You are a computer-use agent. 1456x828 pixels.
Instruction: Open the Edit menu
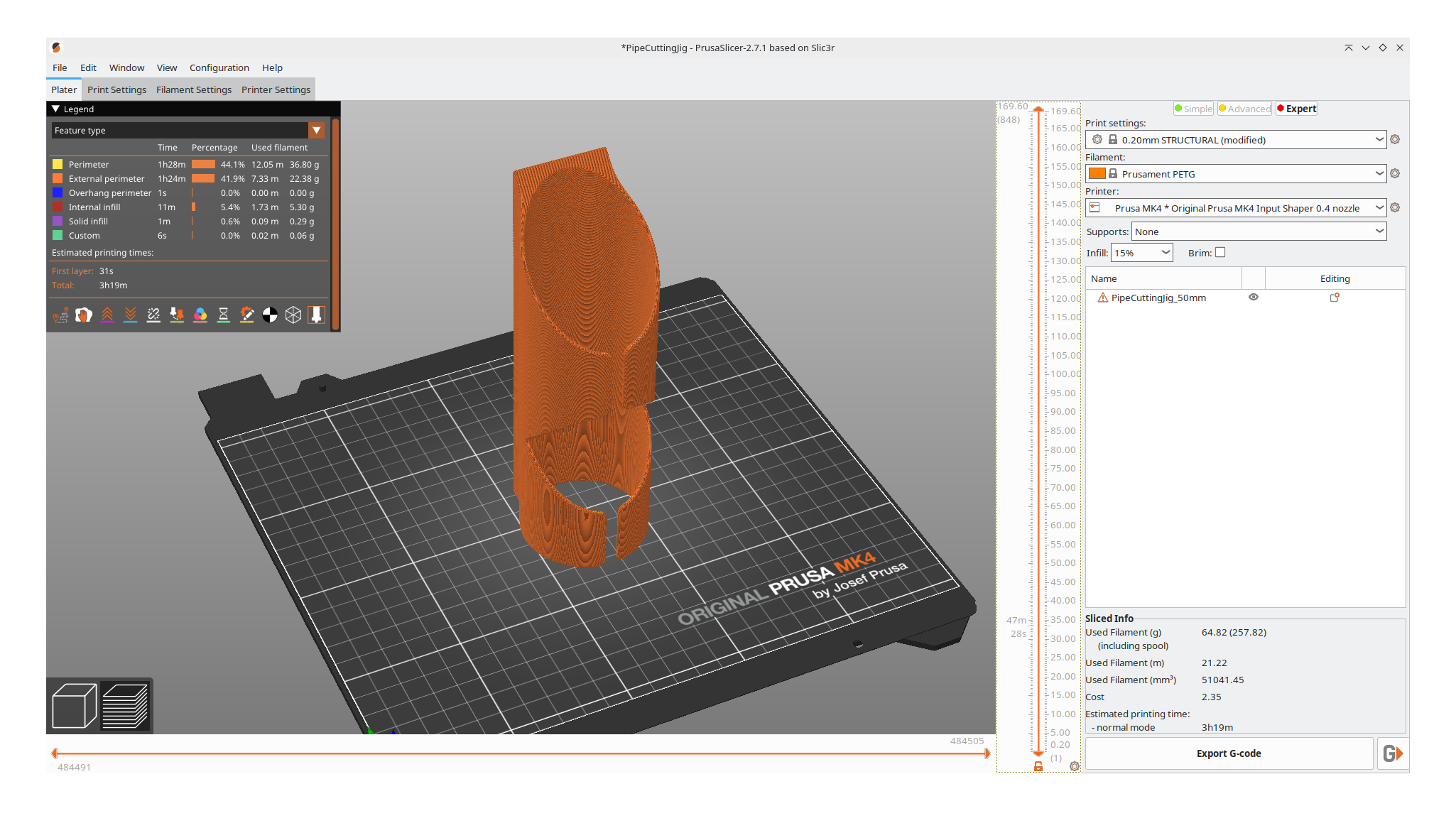tap(88, 68)
